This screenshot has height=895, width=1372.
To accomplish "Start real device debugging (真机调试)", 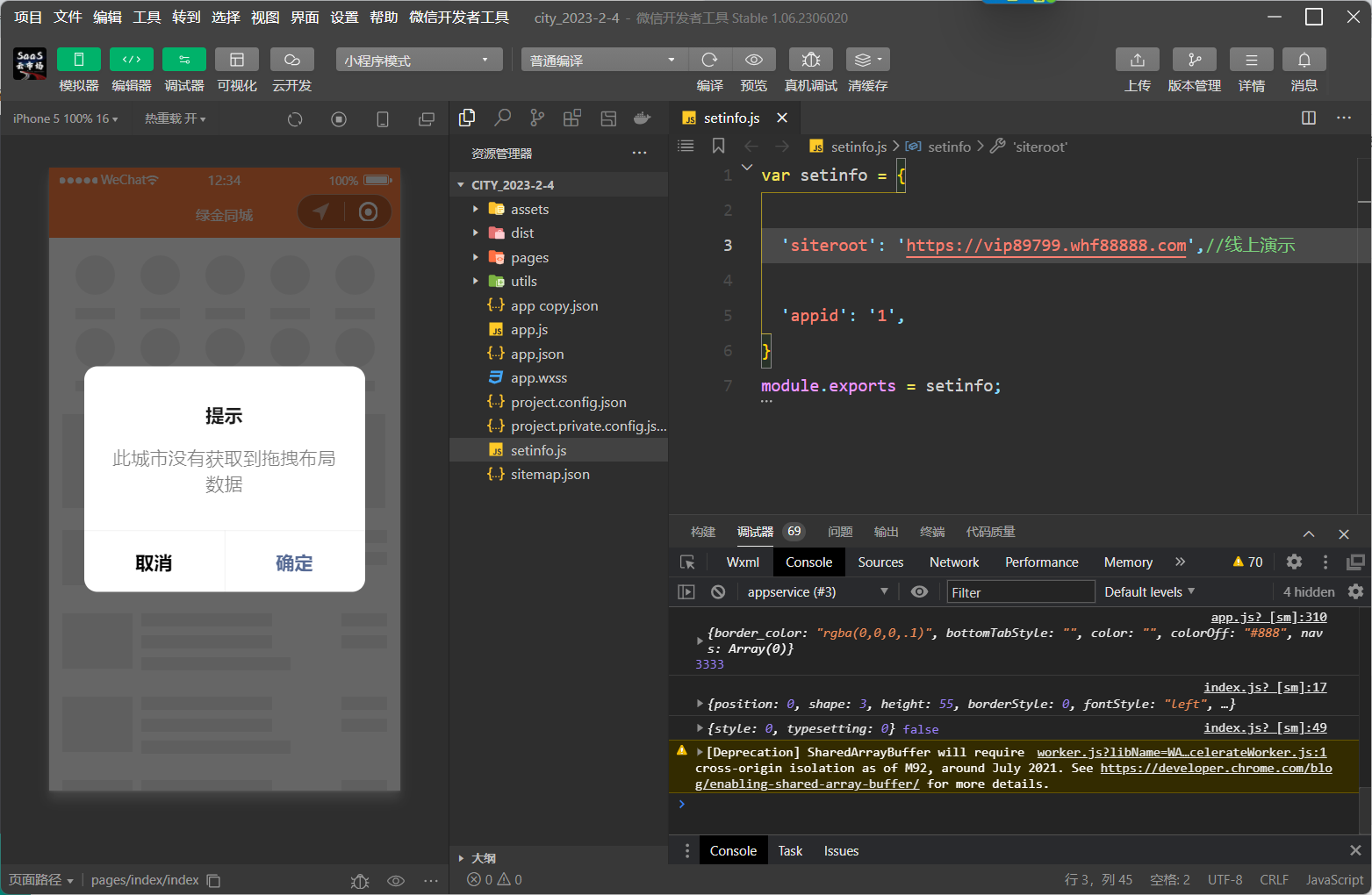I will tap(811, 59).
